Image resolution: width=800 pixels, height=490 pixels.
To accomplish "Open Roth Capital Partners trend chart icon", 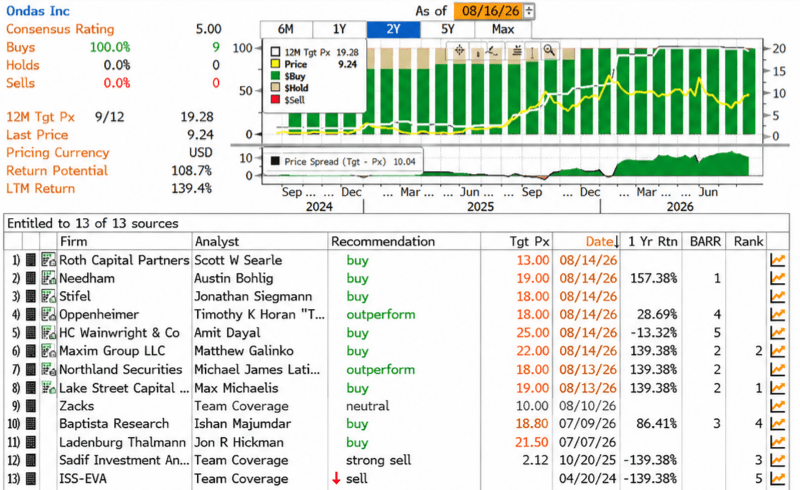I will coord(778,260).
